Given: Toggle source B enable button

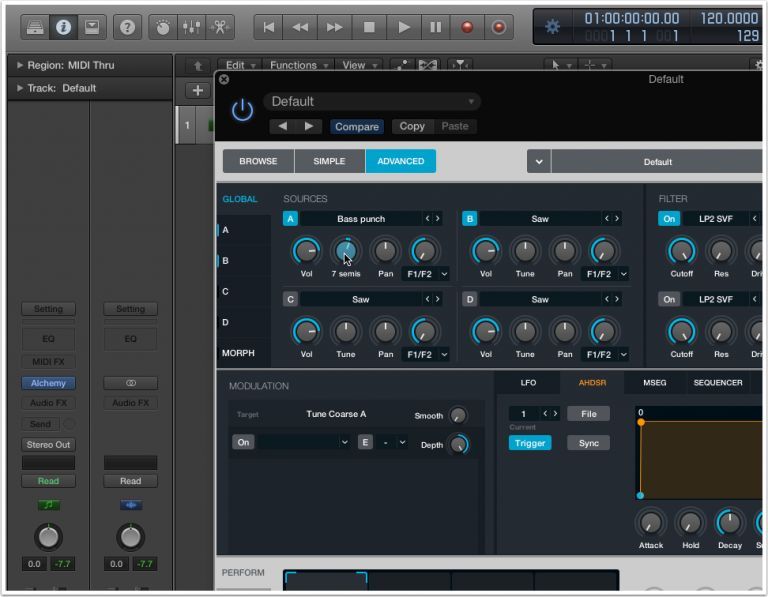Looking at the screenshot, I should [470, 219].
